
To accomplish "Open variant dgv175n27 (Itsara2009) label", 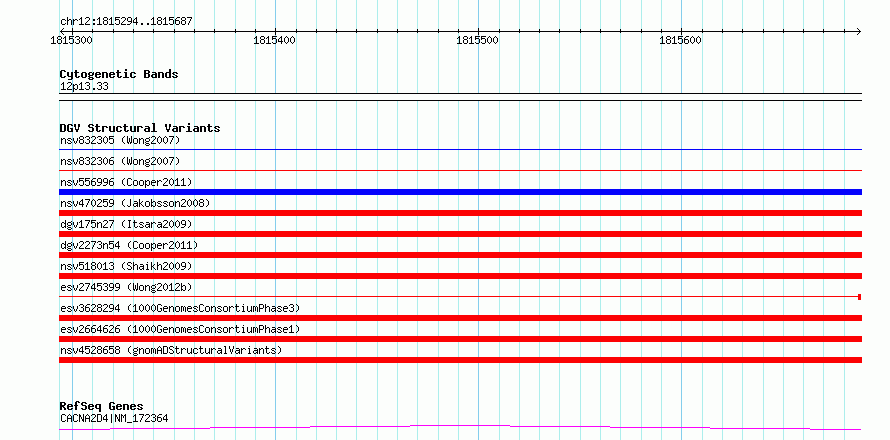I will [126, 224].
